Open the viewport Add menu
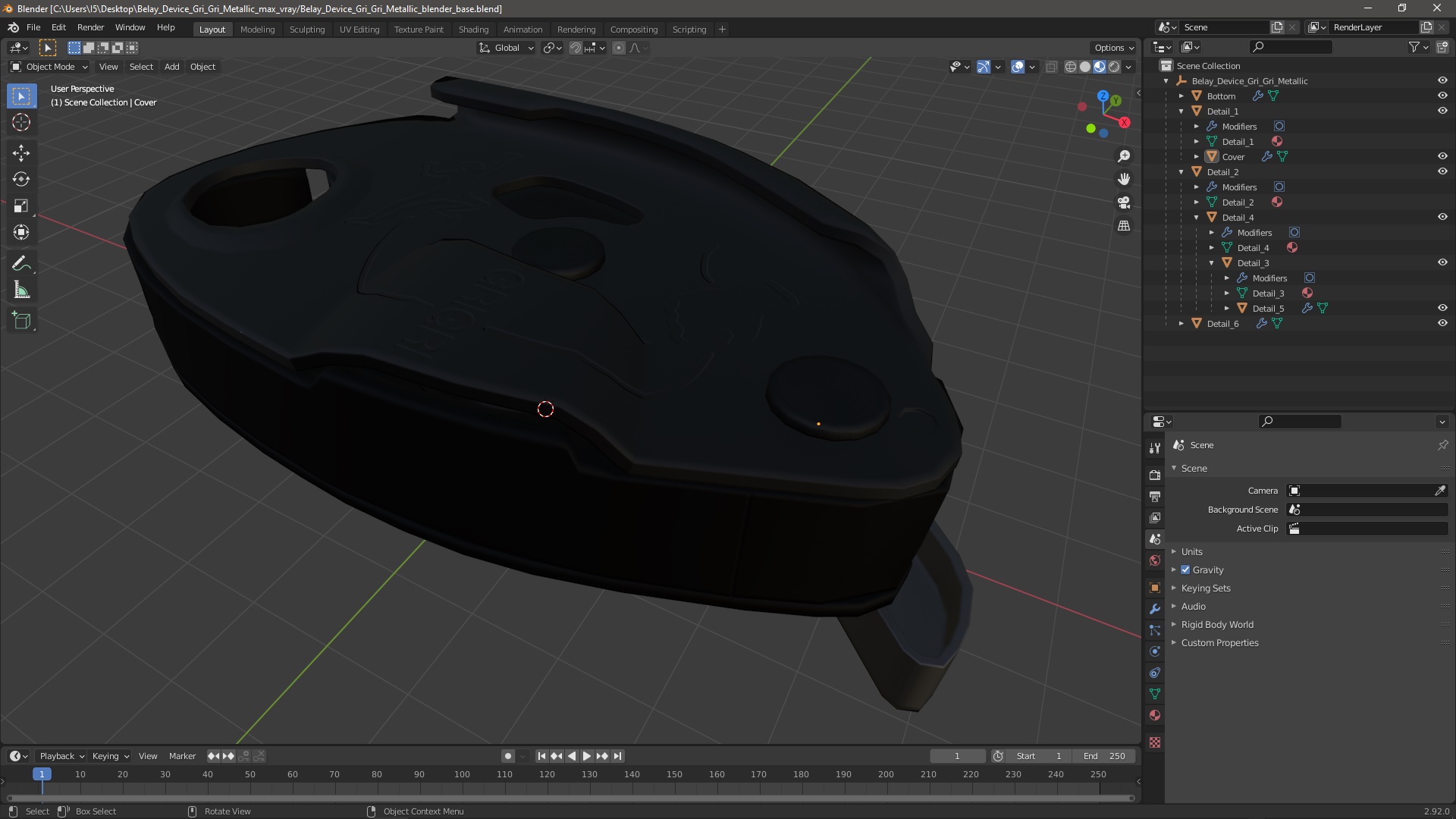This screenshot has width=1456, height=819. click(172, 67)
